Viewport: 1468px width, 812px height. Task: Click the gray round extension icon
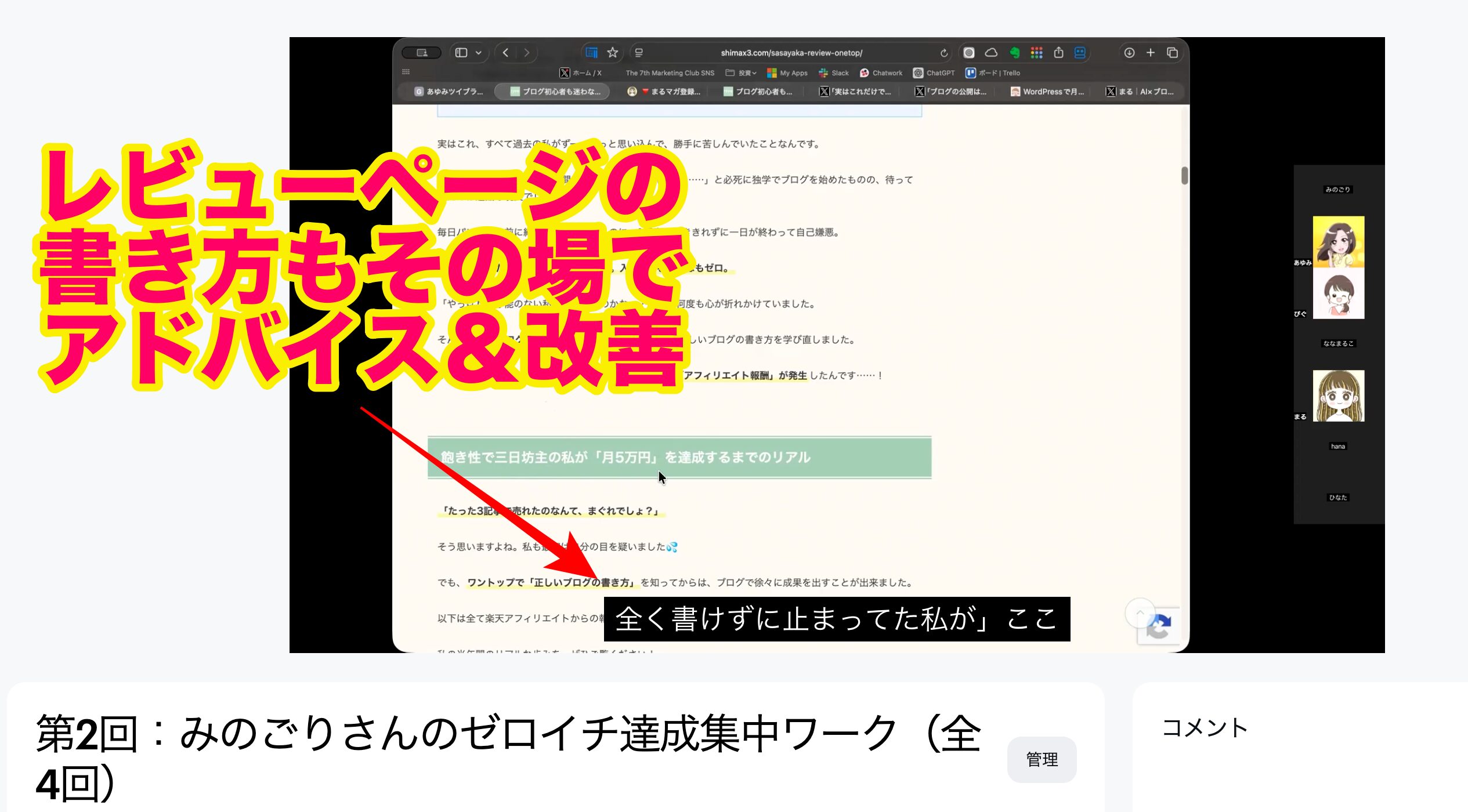click(969, 53)
